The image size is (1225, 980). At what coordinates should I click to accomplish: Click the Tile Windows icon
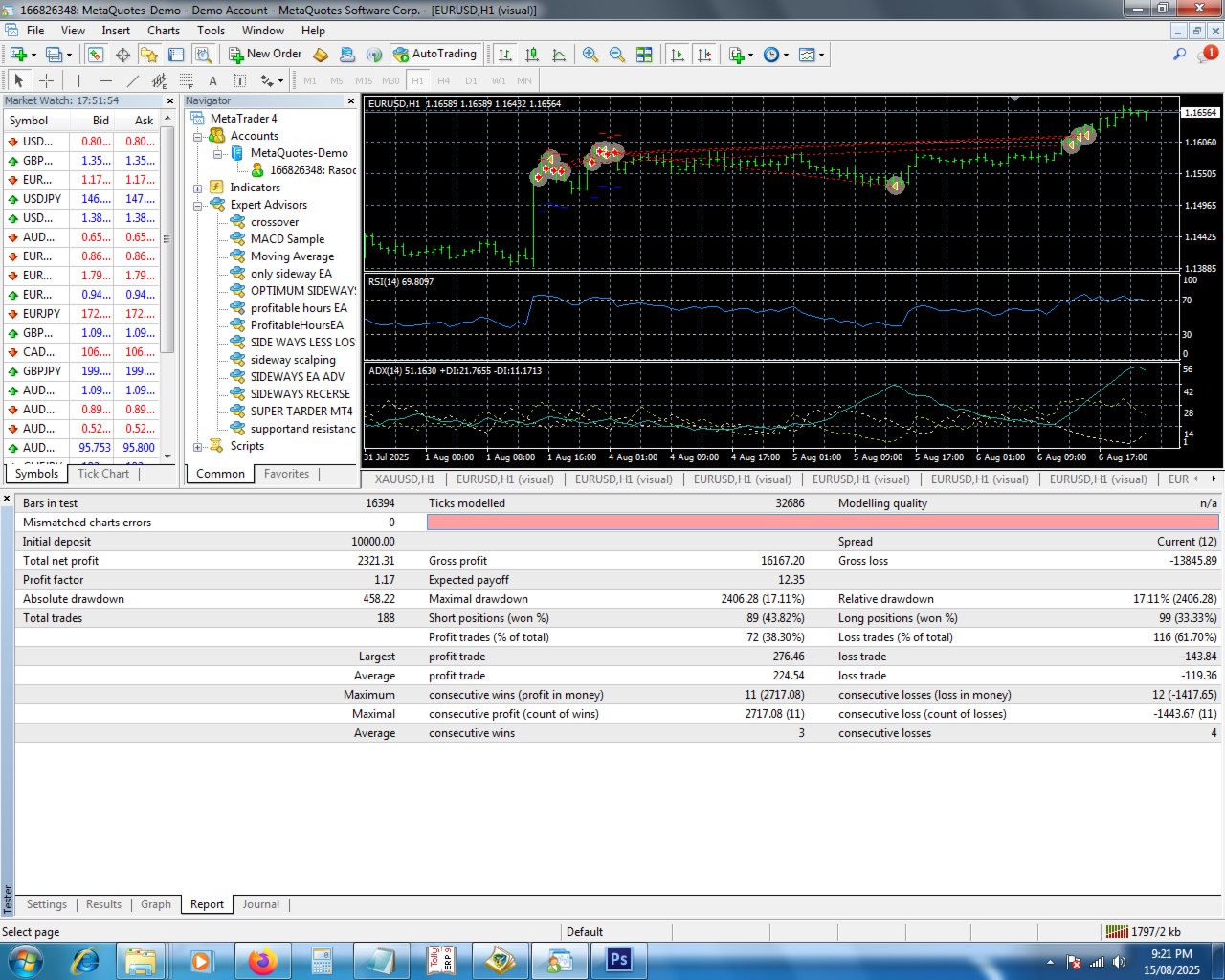point(644,55)
